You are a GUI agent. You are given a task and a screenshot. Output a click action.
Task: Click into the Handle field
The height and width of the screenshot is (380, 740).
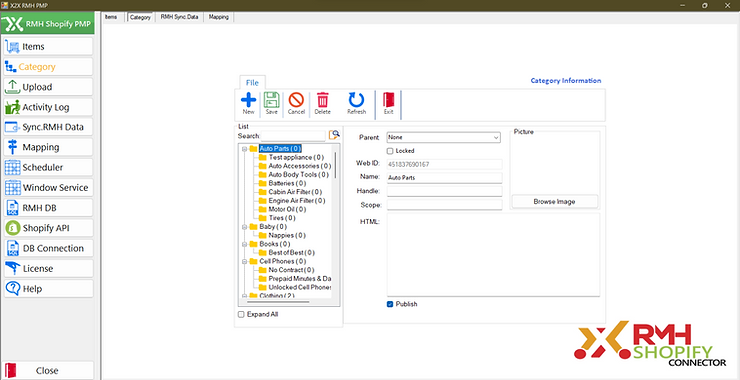445,191
